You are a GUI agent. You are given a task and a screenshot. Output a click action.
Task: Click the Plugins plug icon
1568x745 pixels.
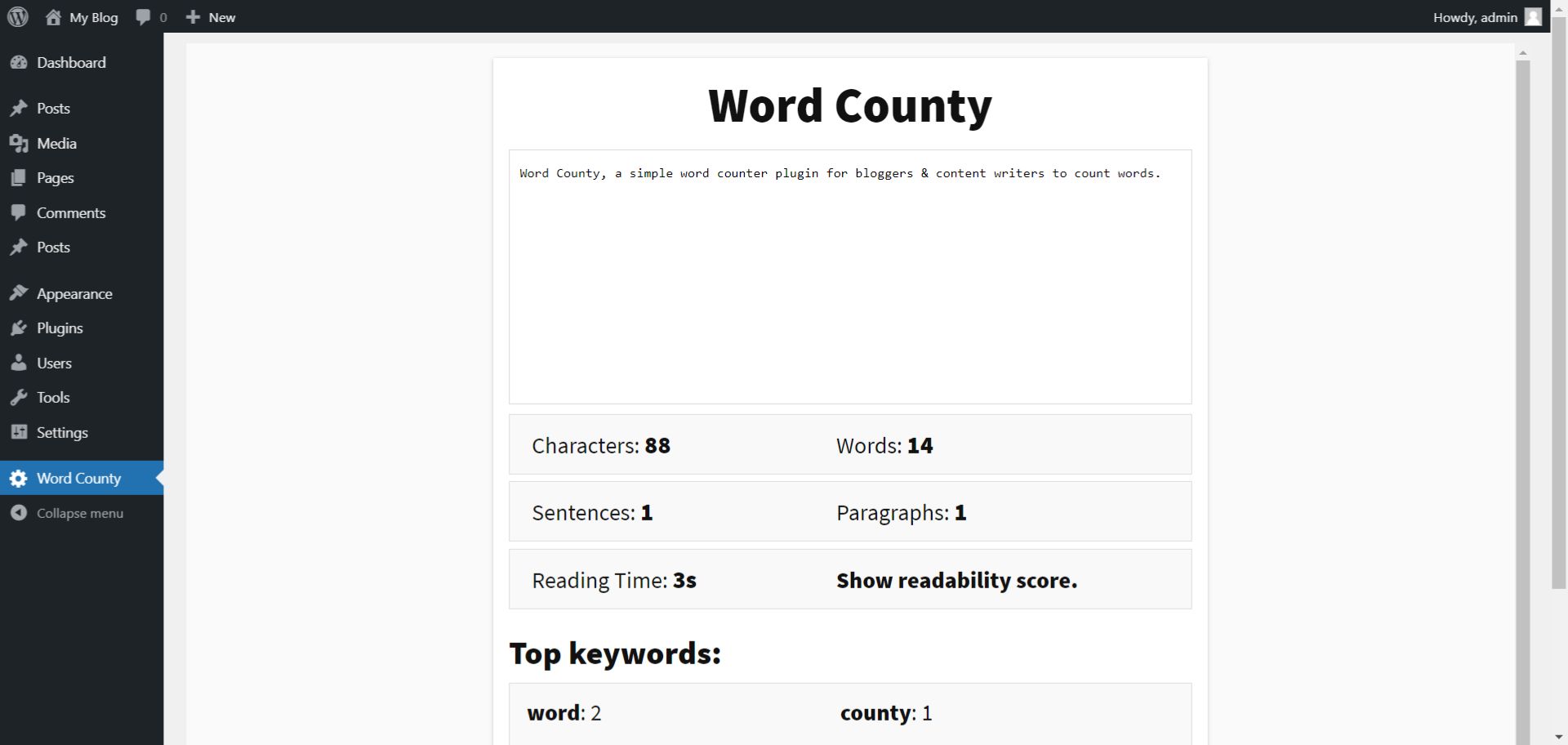tap(19, 328)
